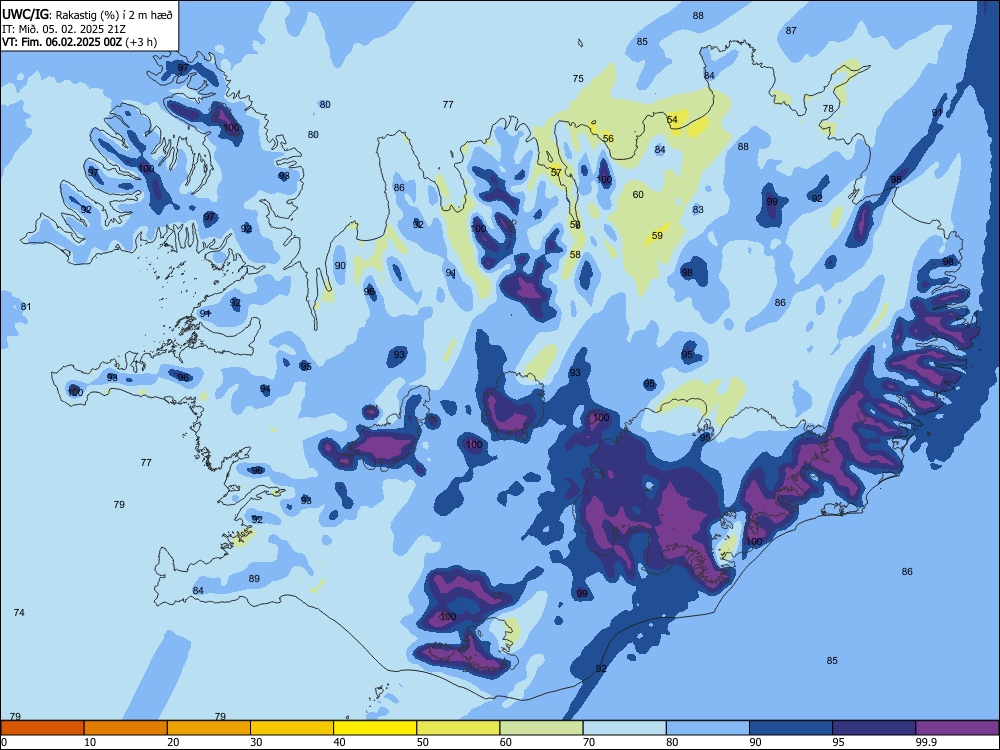Click the '99.9' legend tick label

tap(926, 742)
